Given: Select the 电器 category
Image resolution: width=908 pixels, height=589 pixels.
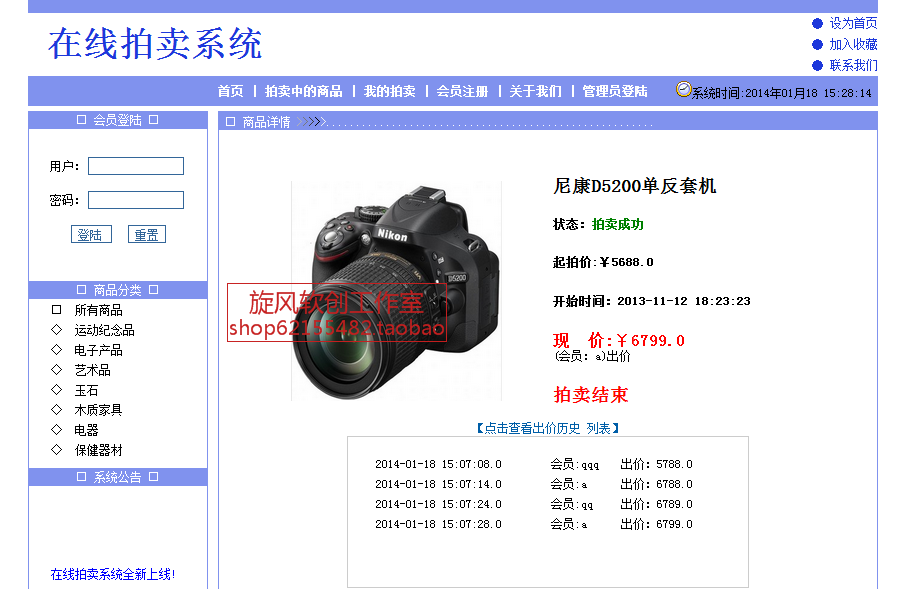Looking at the screenshot, I should point(86,430).
